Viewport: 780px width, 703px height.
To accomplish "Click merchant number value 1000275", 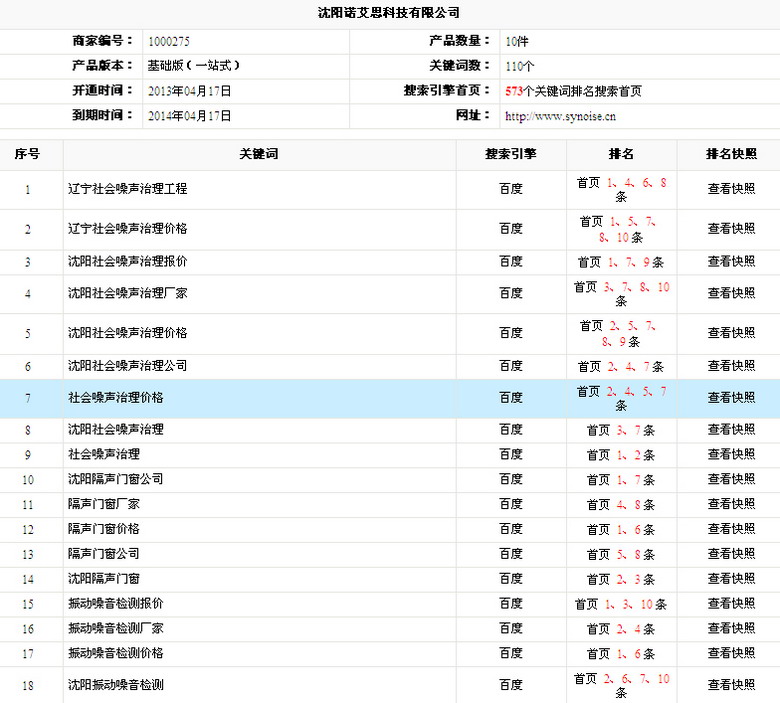I will click(169, 42).
